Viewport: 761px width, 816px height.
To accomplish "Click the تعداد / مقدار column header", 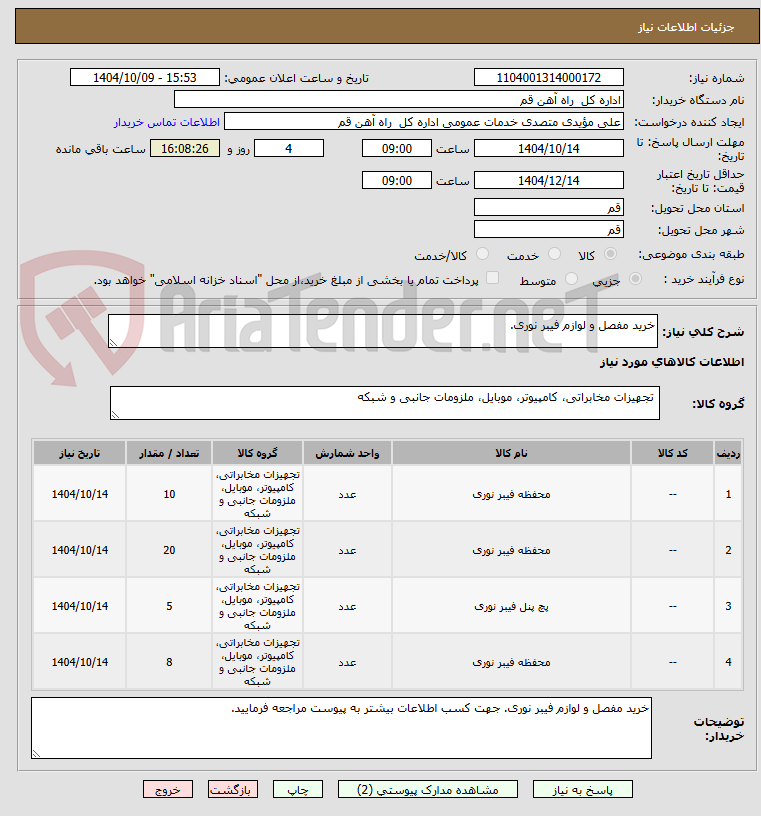I will 169,453.
